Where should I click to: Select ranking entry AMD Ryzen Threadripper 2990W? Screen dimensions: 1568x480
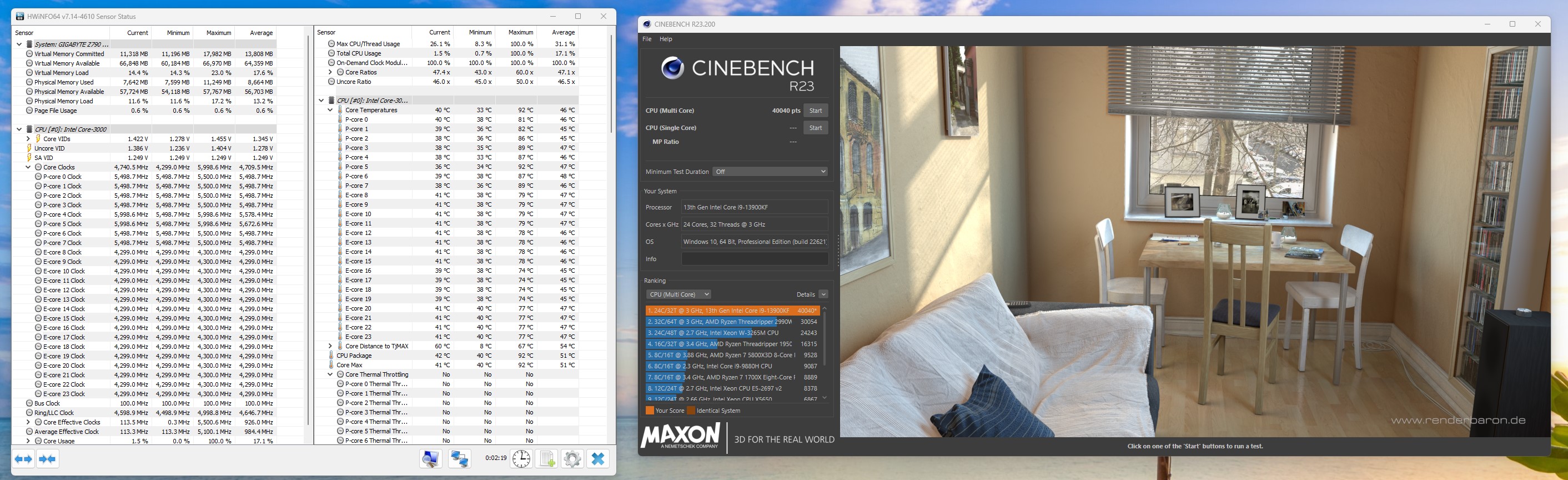pyautogui.click(x=732, y=322)
